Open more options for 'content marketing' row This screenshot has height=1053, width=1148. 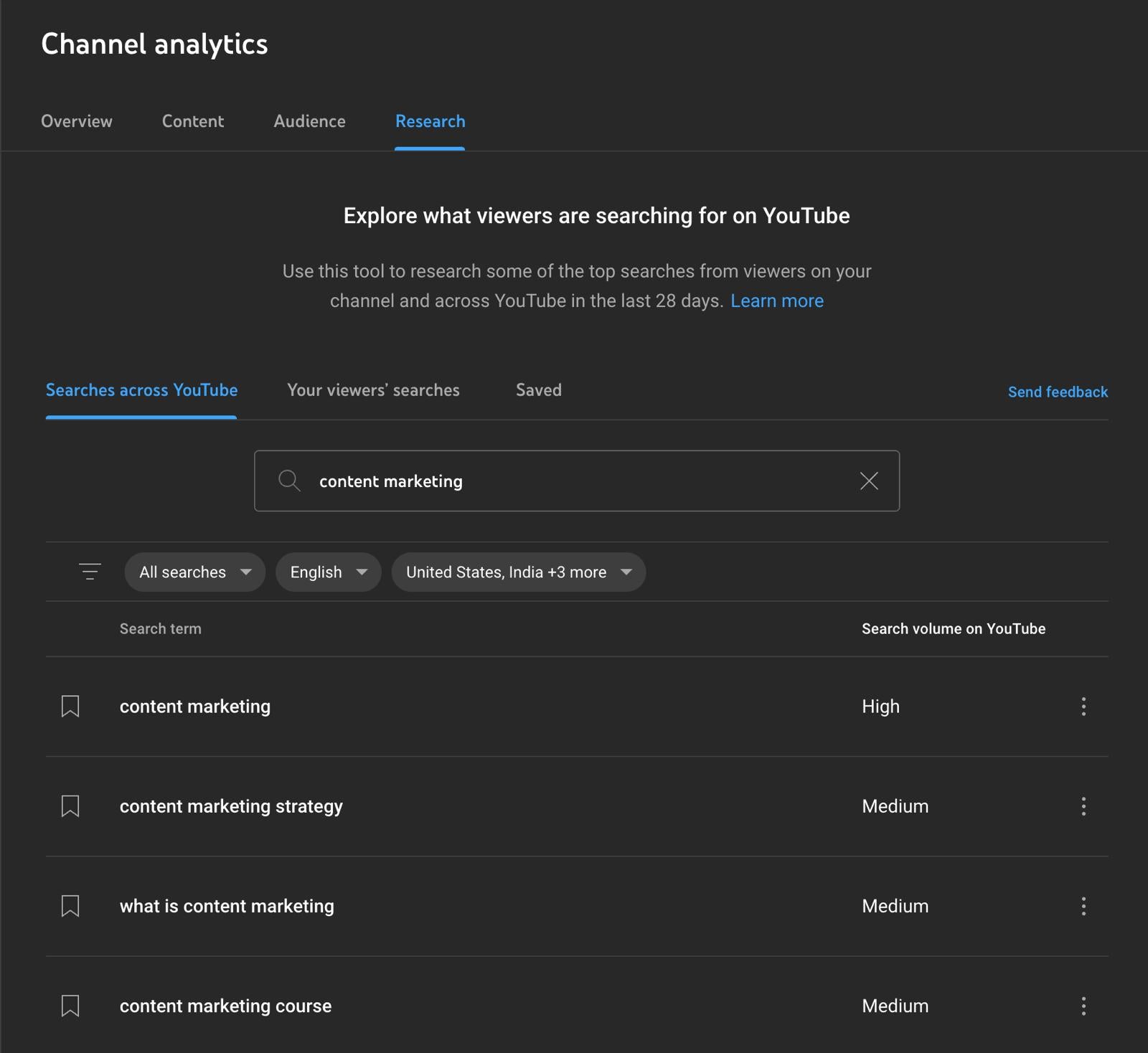(x=1083, y=707)
